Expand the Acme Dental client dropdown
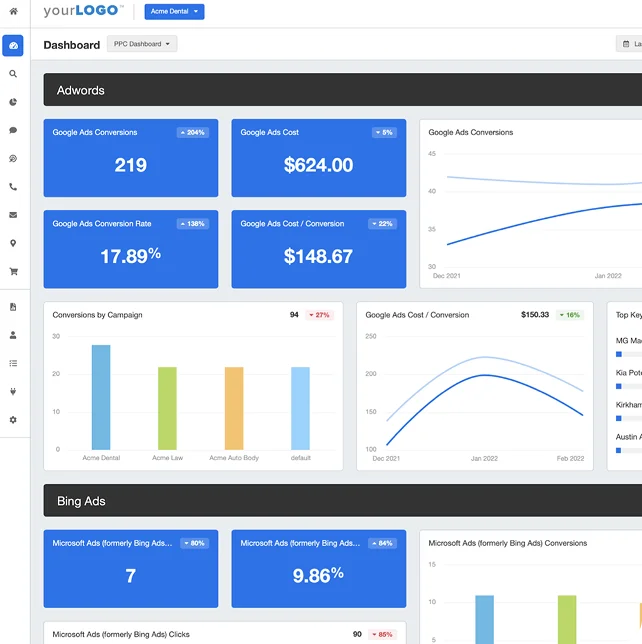This screenshot has height=644, width=642. (x=174, y=12)
